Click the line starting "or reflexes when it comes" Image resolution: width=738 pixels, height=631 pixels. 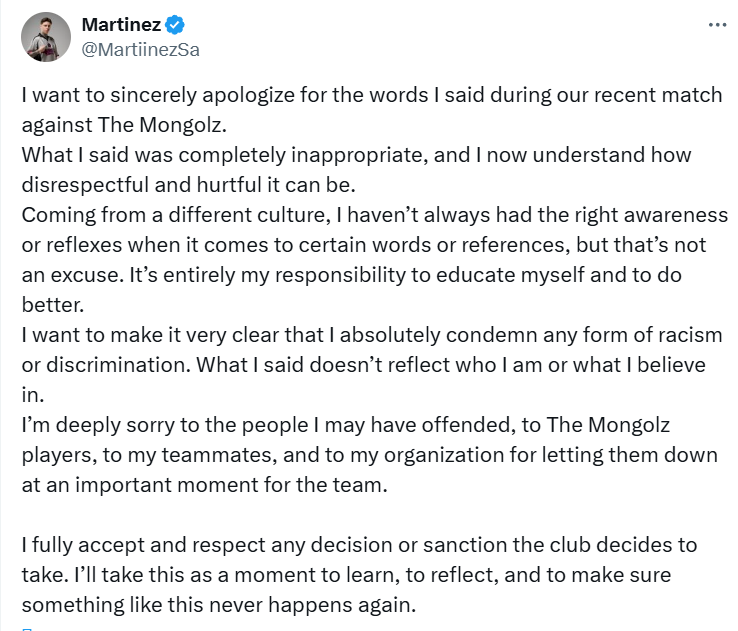[x=364, y=246]
